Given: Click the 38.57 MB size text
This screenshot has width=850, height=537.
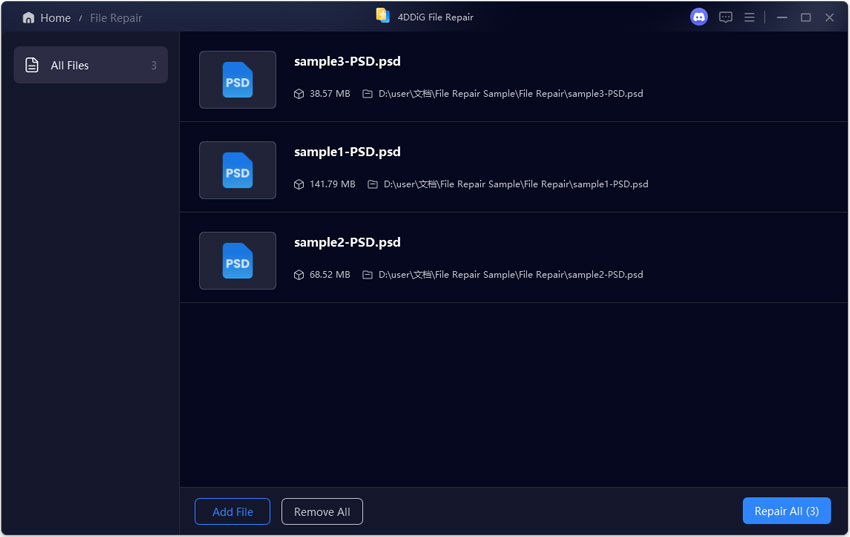Looking at the screenshot, I should 330,94.
